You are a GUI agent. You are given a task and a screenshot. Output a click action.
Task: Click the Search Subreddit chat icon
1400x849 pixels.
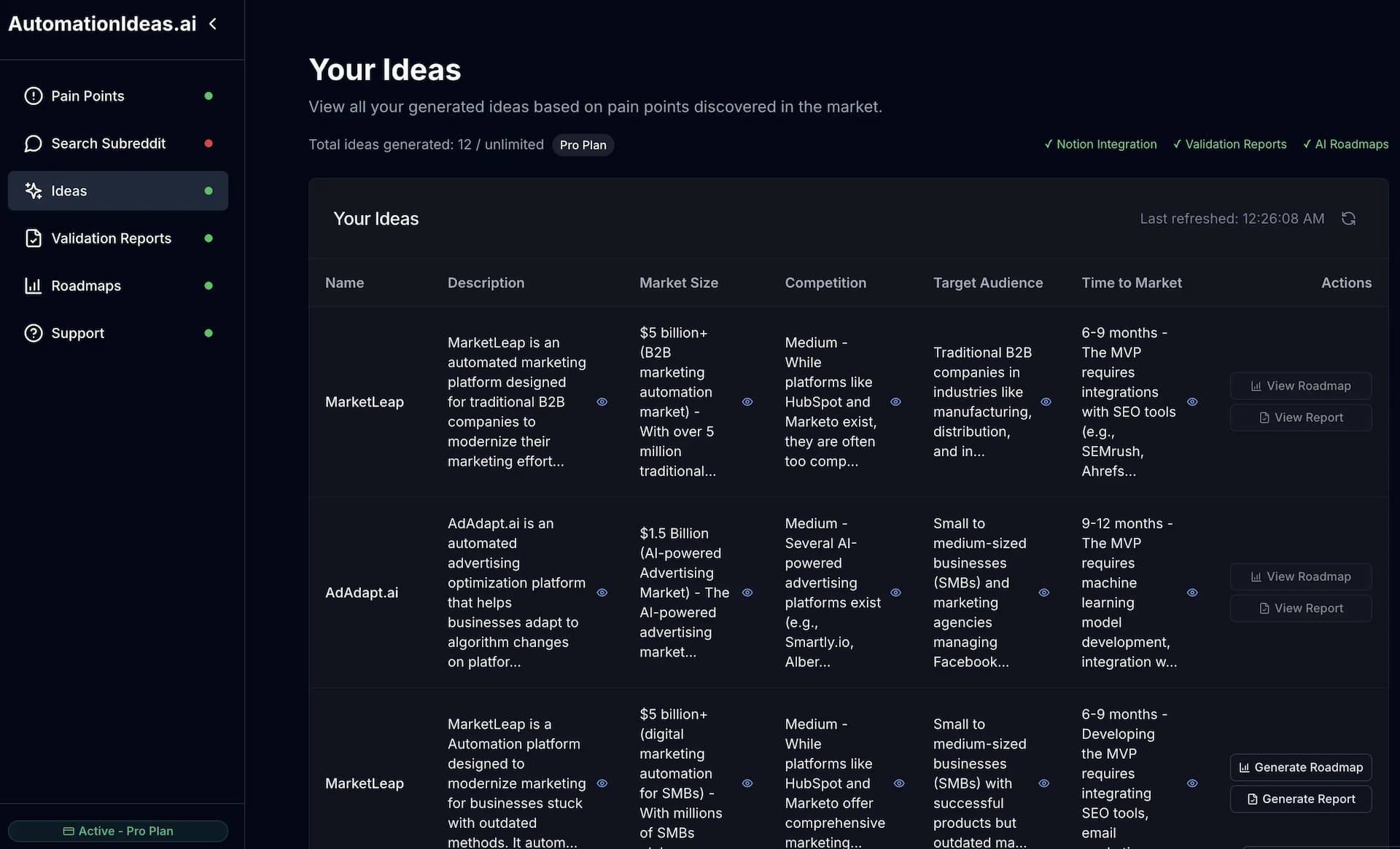pyautogui.click(x=33, y=143)
